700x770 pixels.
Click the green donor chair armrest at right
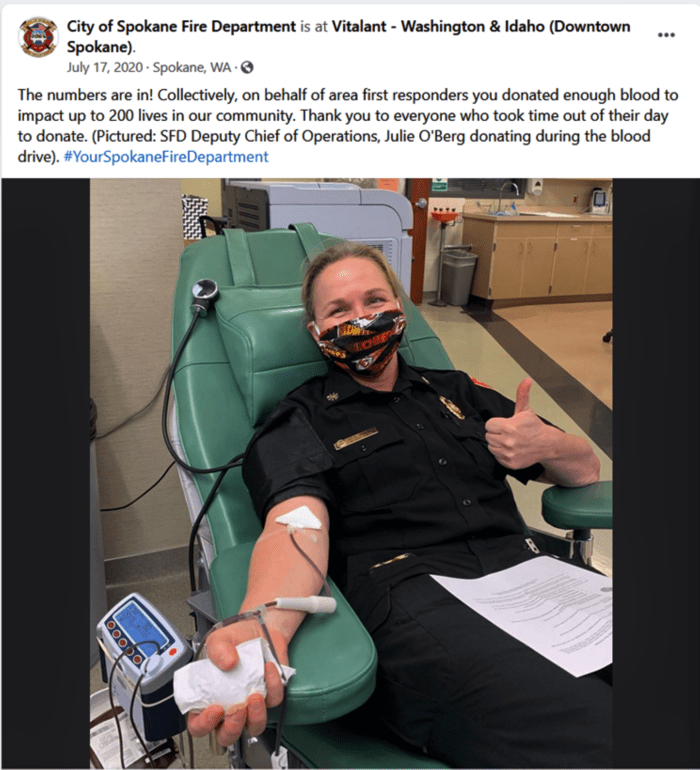click(578, 506)
